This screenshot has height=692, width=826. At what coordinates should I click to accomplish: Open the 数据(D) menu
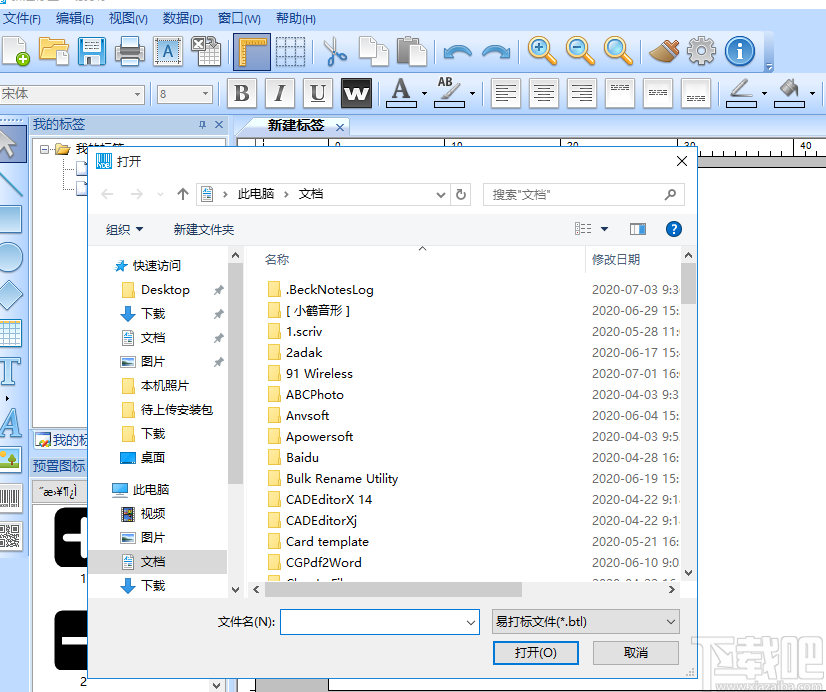pyautogui.click(x=182, y=19)
